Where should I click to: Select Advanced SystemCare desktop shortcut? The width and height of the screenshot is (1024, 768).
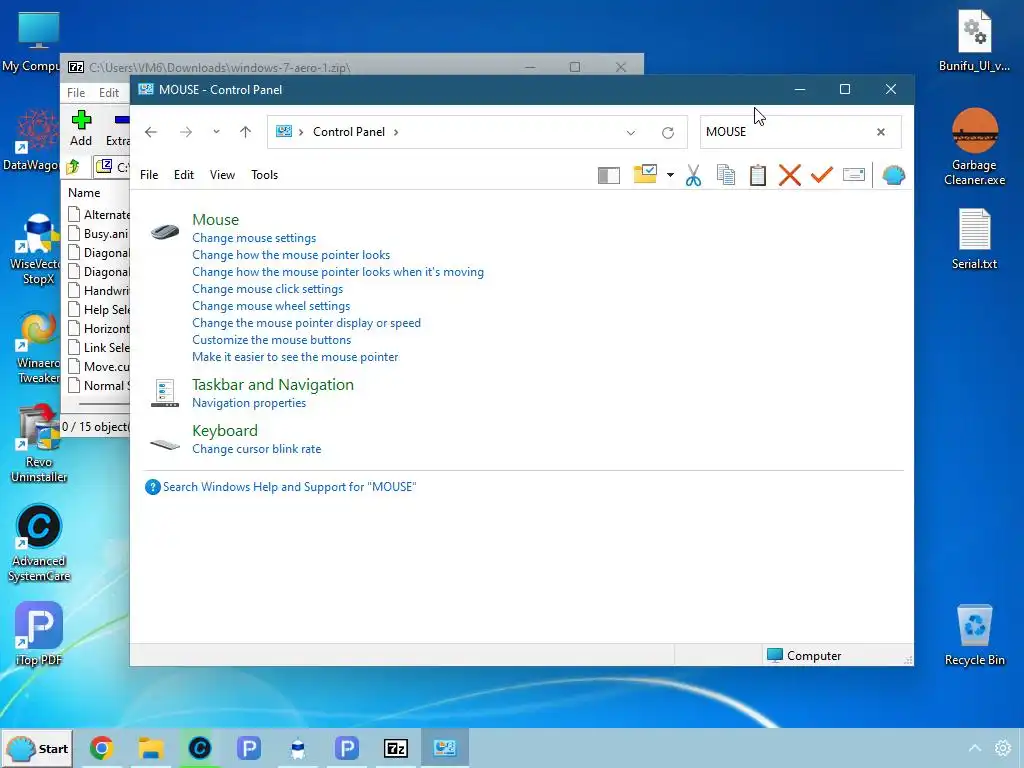(x=39, y=543)
